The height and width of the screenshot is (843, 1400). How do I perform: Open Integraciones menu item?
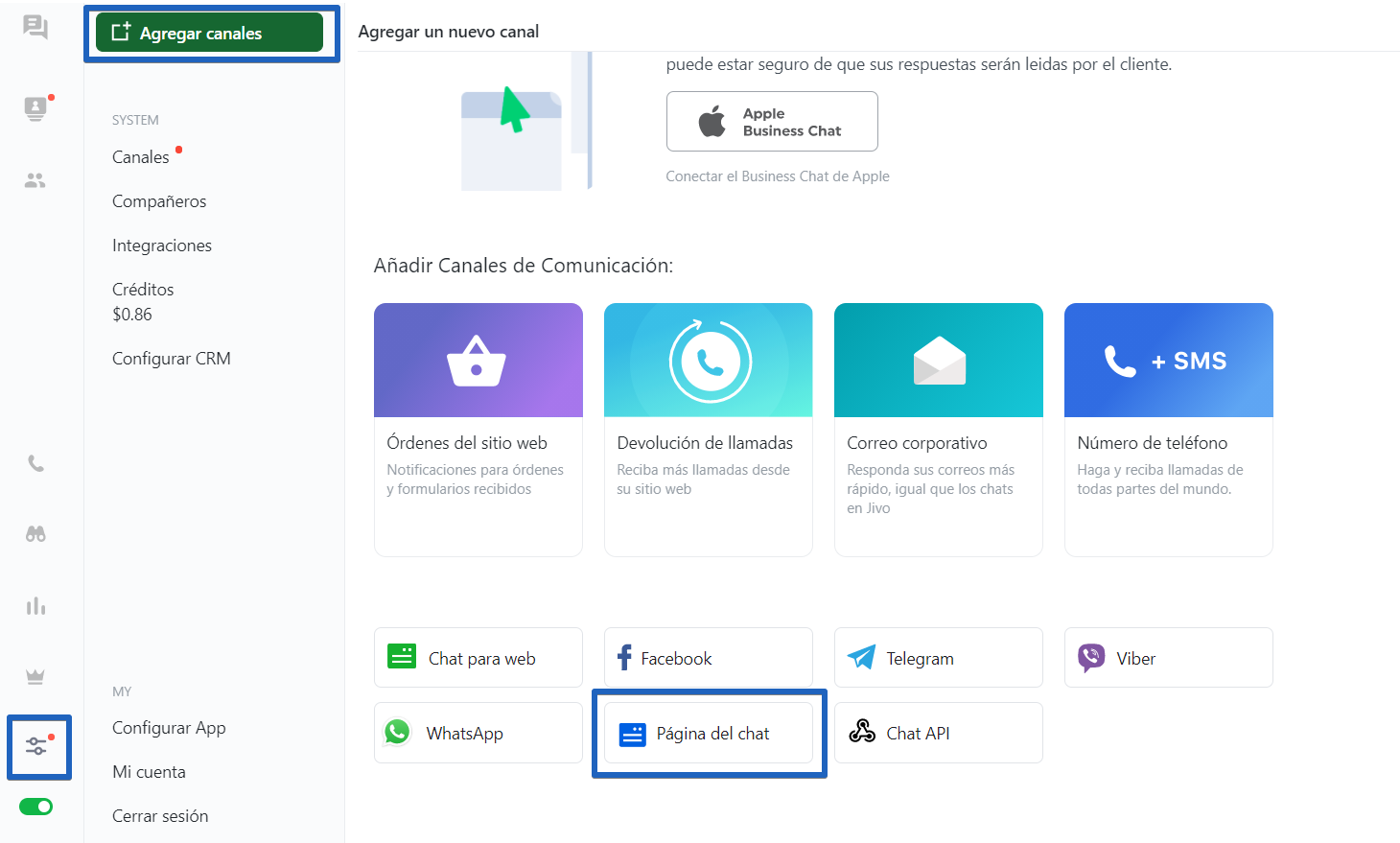coord(162,246)
